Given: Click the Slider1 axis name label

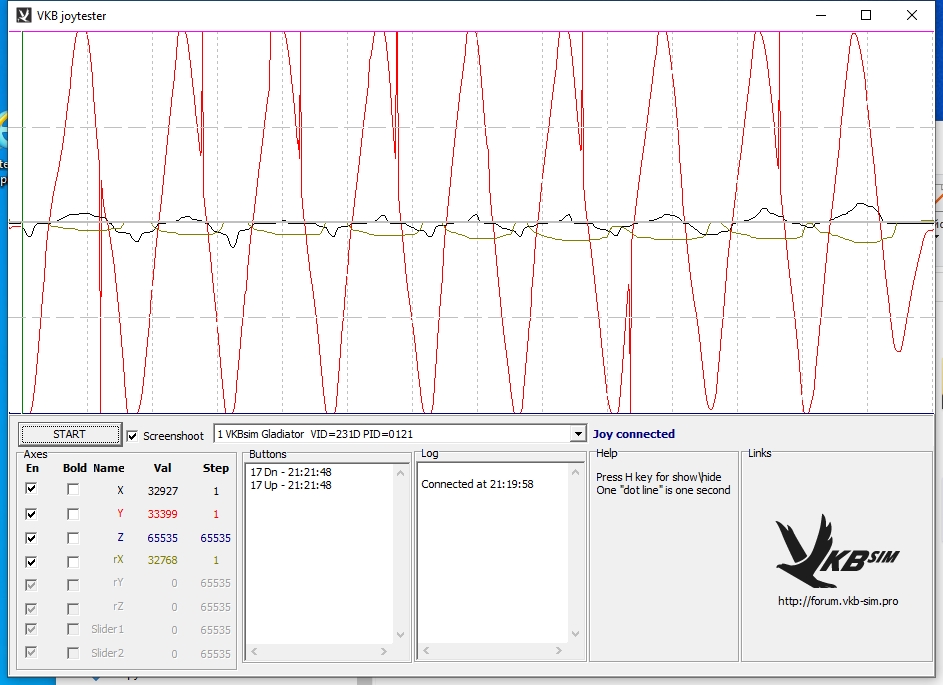Looking at the screenshot, I should pyautogui.click(x=108, y=629).
